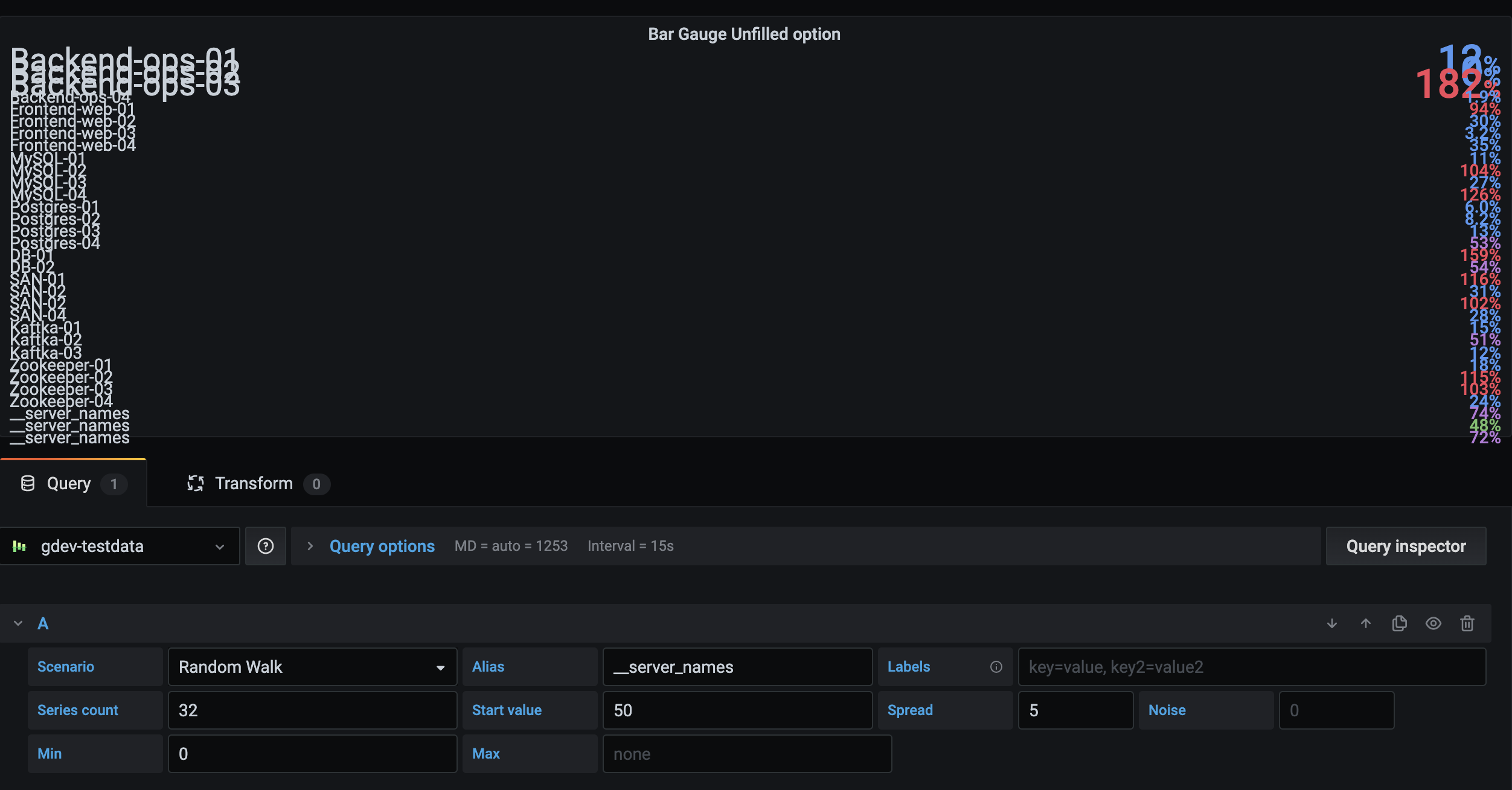Viewport: 1512px width, 790px height.
Task: Open datasource help via the question mark icon
Action: pos(265,546)
